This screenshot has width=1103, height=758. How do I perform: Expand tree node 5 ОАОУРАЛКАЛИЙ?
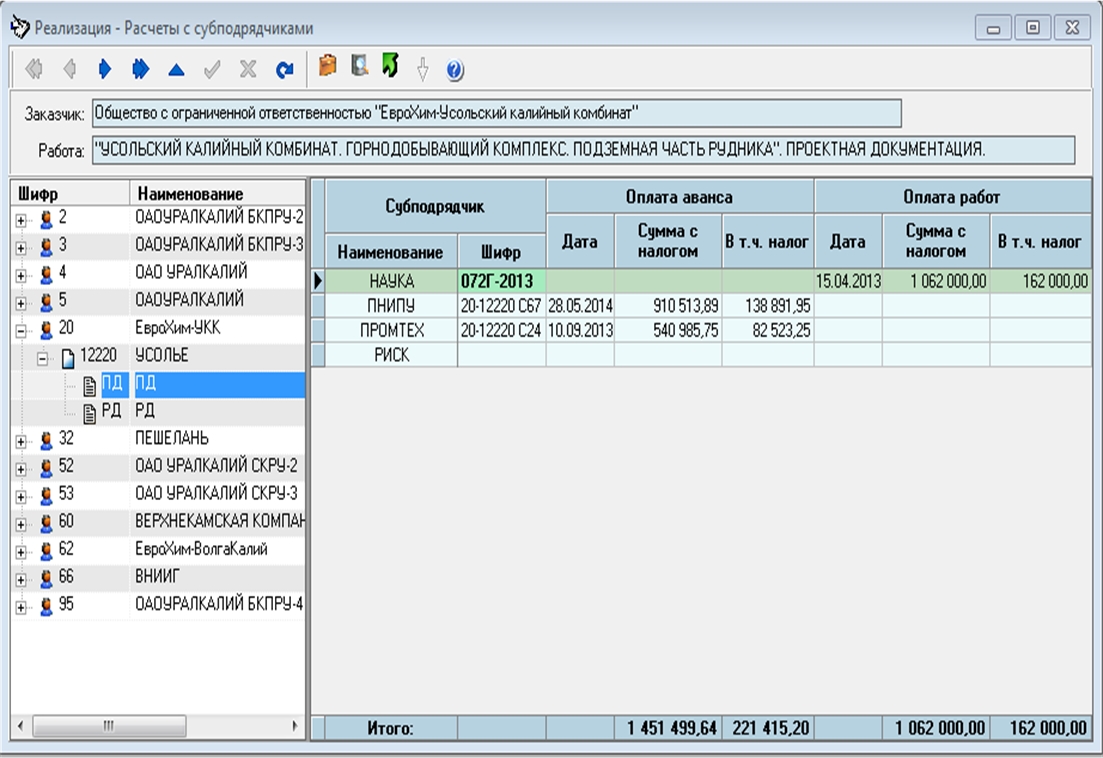21,303
